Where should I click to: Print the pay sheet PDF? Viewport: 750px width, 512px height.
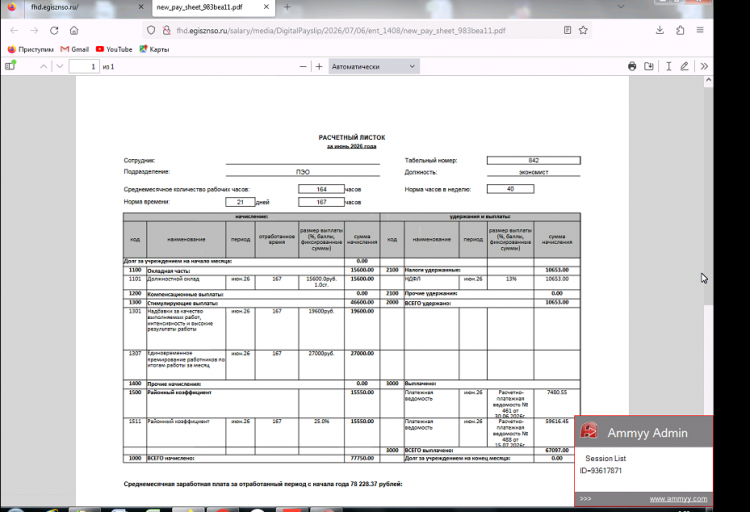[x=632, y=67]
